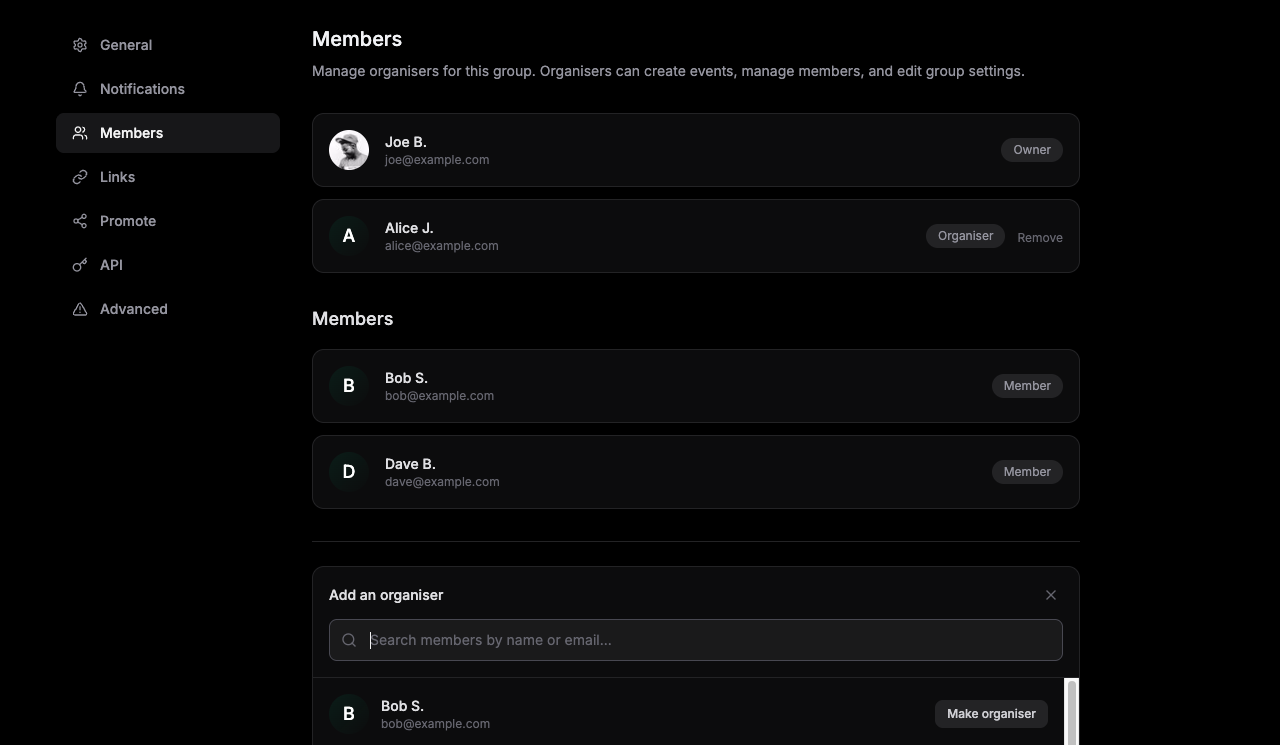Click the search magnifier icon
1280x745 pixels.
[349, 640]
